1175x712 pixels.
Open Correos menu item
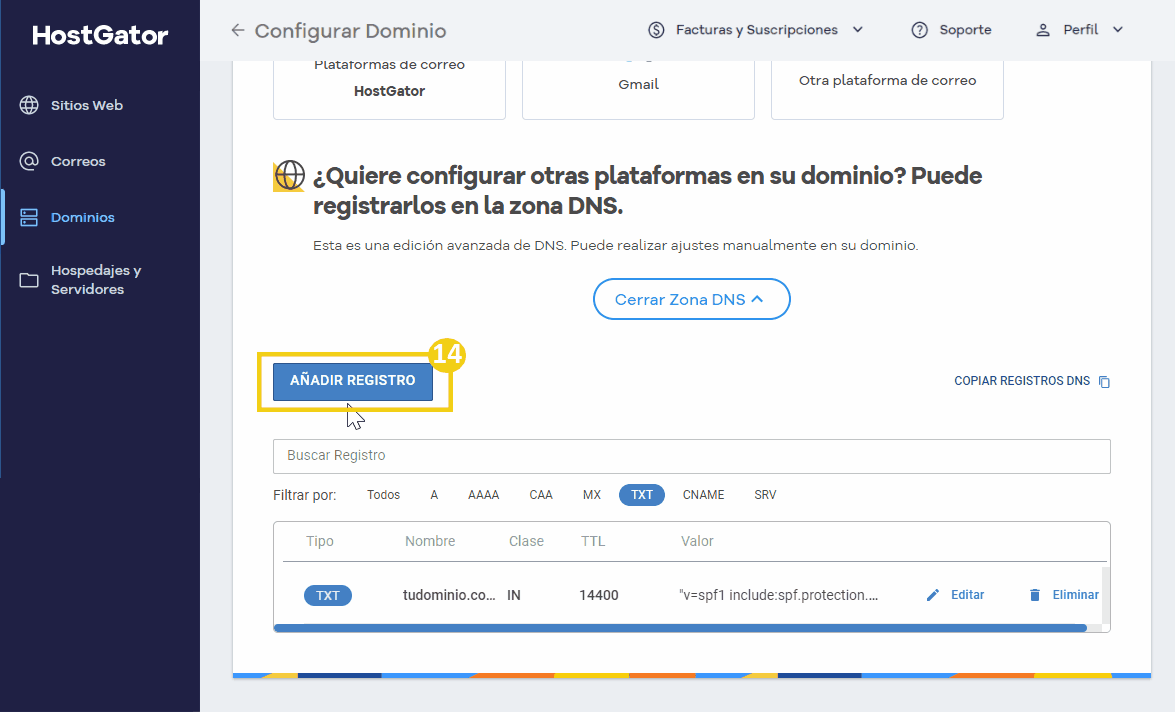[78, 161]
